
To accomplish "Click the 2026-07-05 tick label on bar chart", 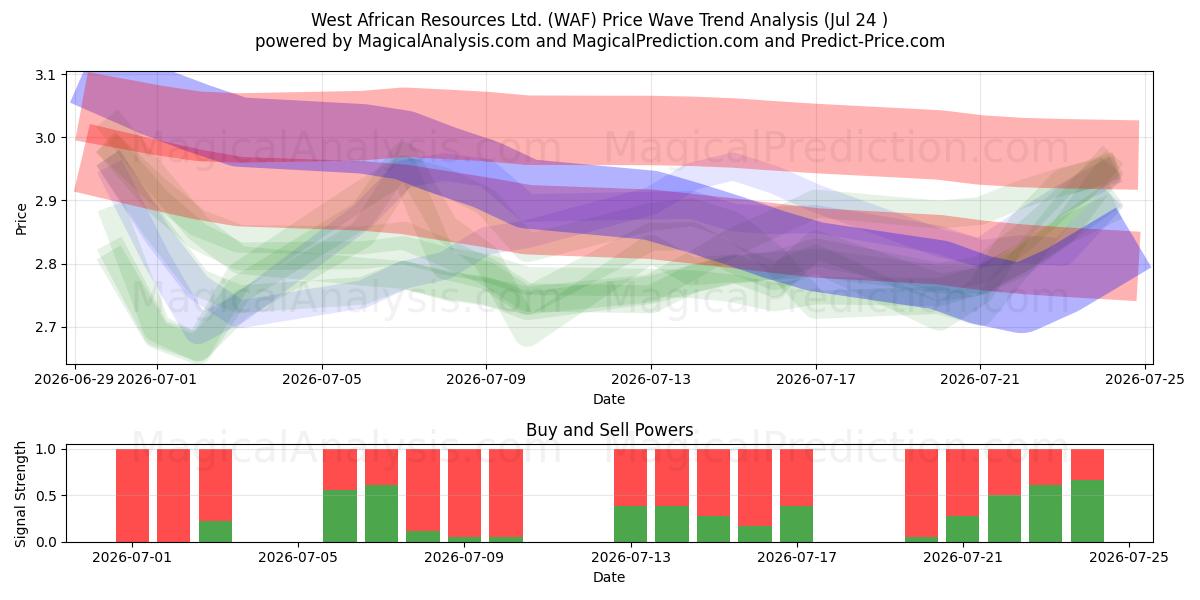I will 298,557.
